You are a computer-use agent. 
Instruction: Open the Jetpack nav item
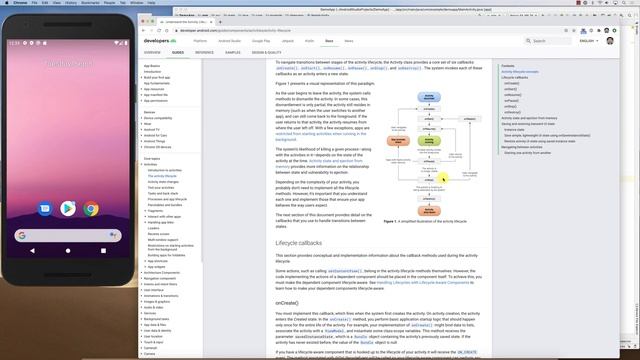coord(287,41)
